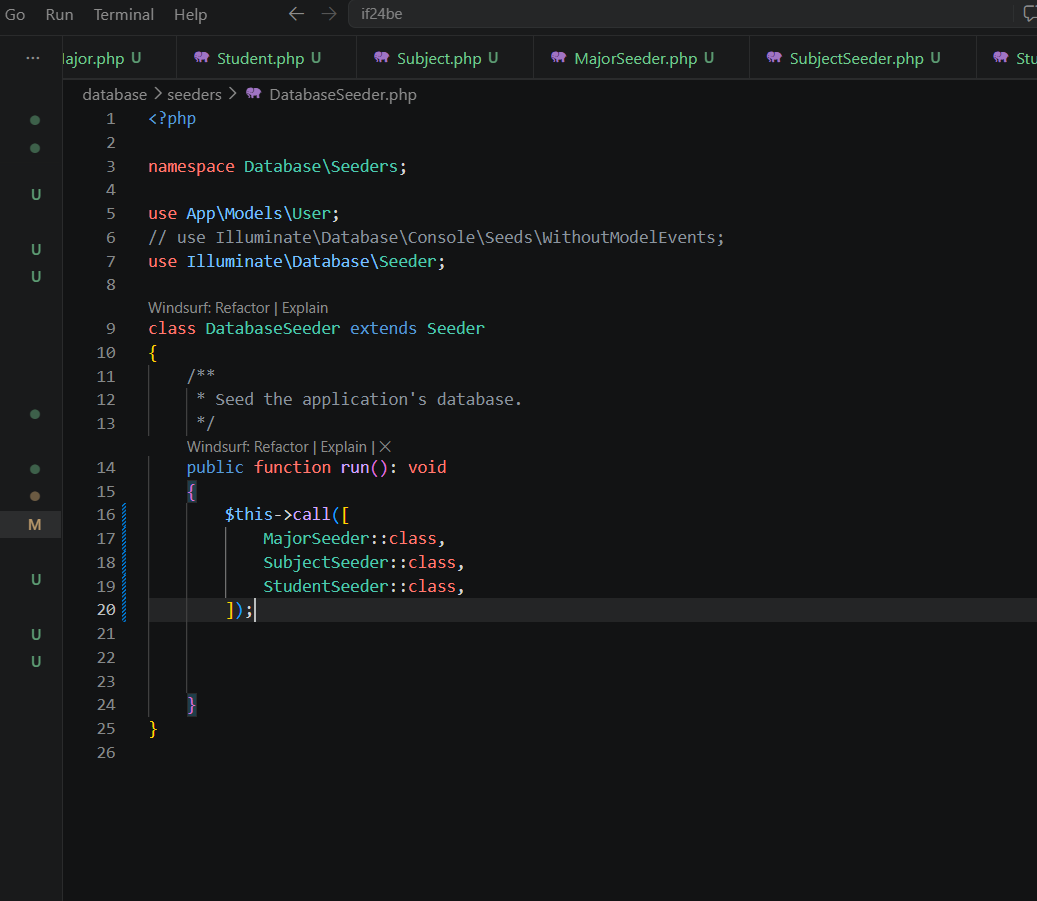1037x901 pixels.
Task: Switch to the MajorSeeder.php tab
Action: (642, 58)
